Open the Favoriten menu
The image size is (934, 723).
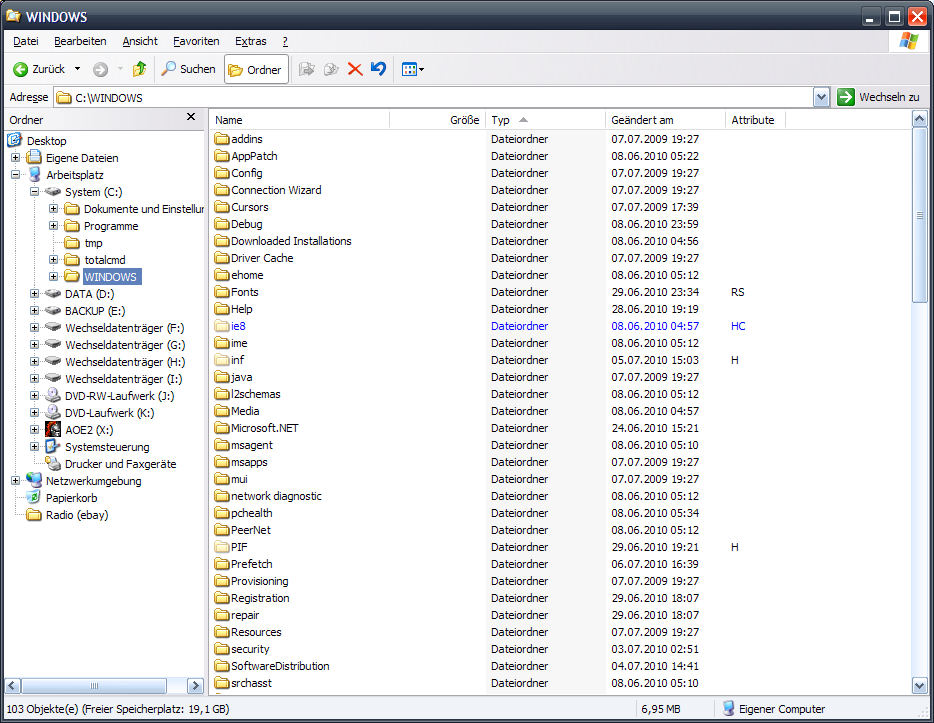tap(196, 41)
